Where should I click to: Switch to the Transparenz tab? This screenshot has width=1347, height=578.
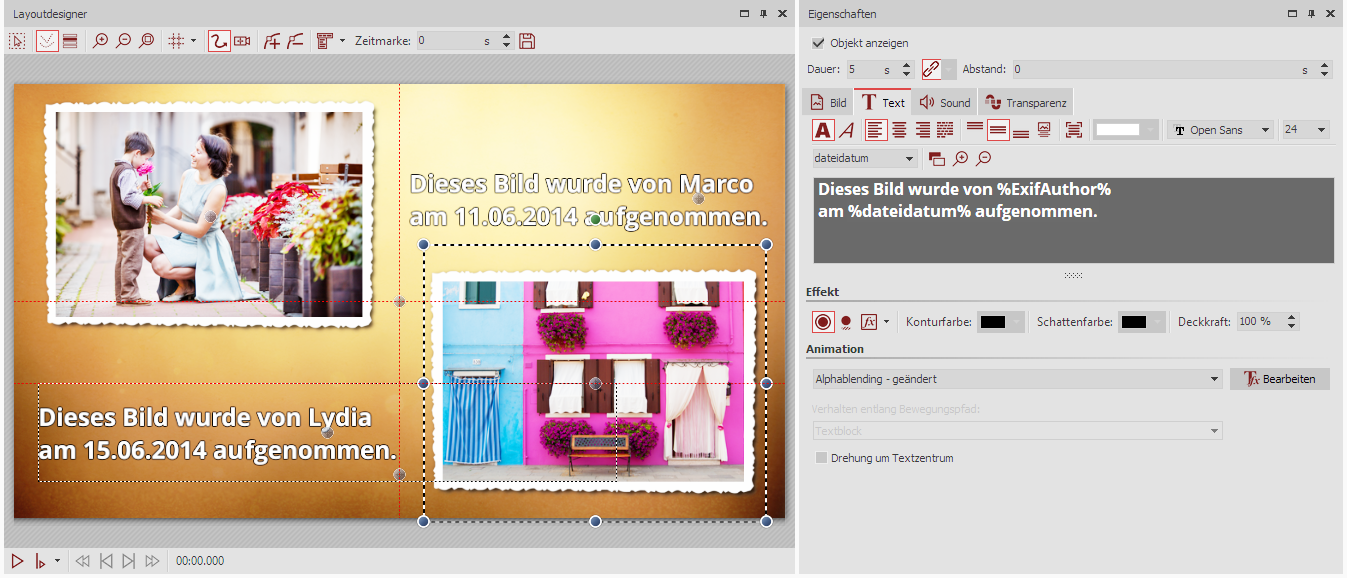(1026, 101)
